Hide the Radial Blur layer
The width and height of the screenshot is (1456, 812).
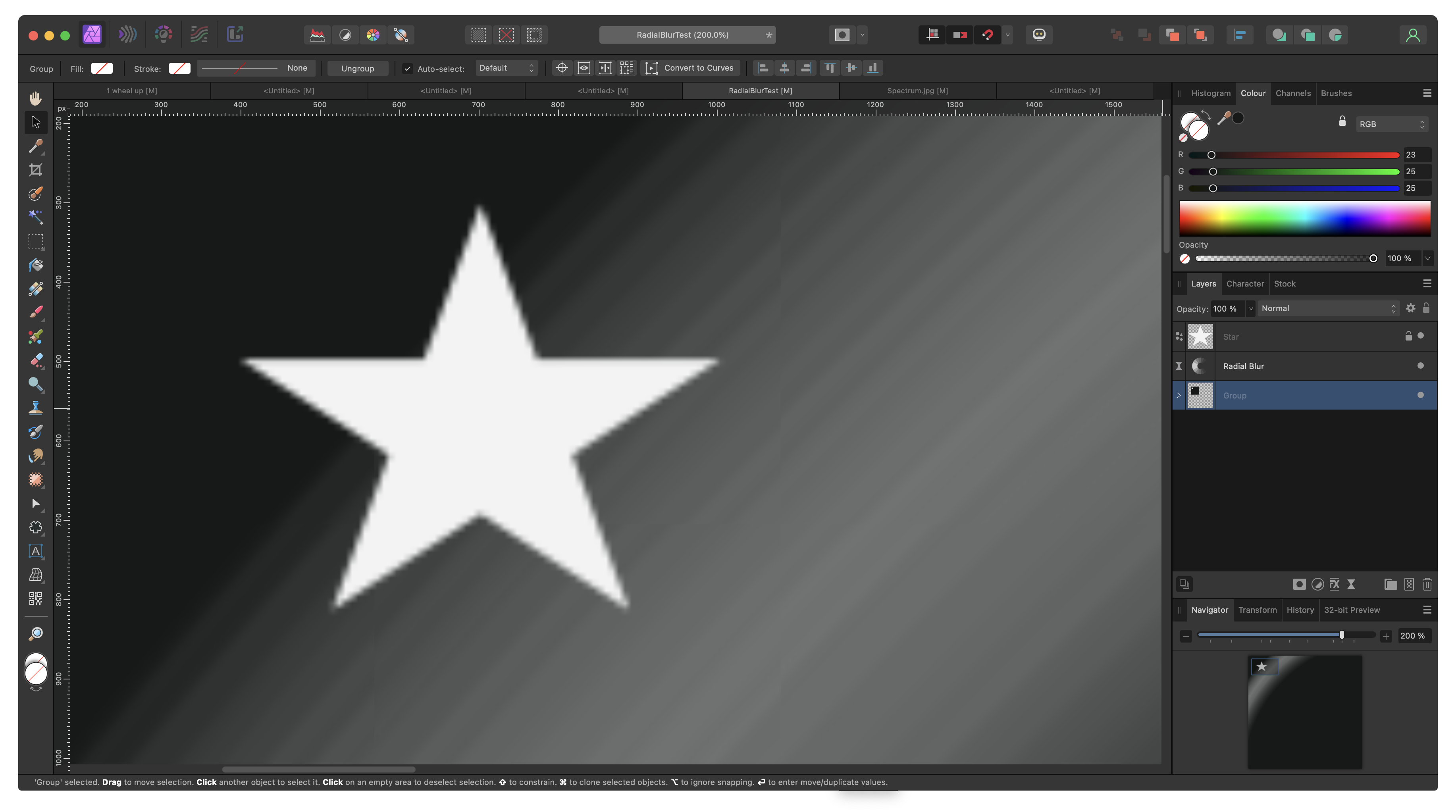click(1420, 366)
